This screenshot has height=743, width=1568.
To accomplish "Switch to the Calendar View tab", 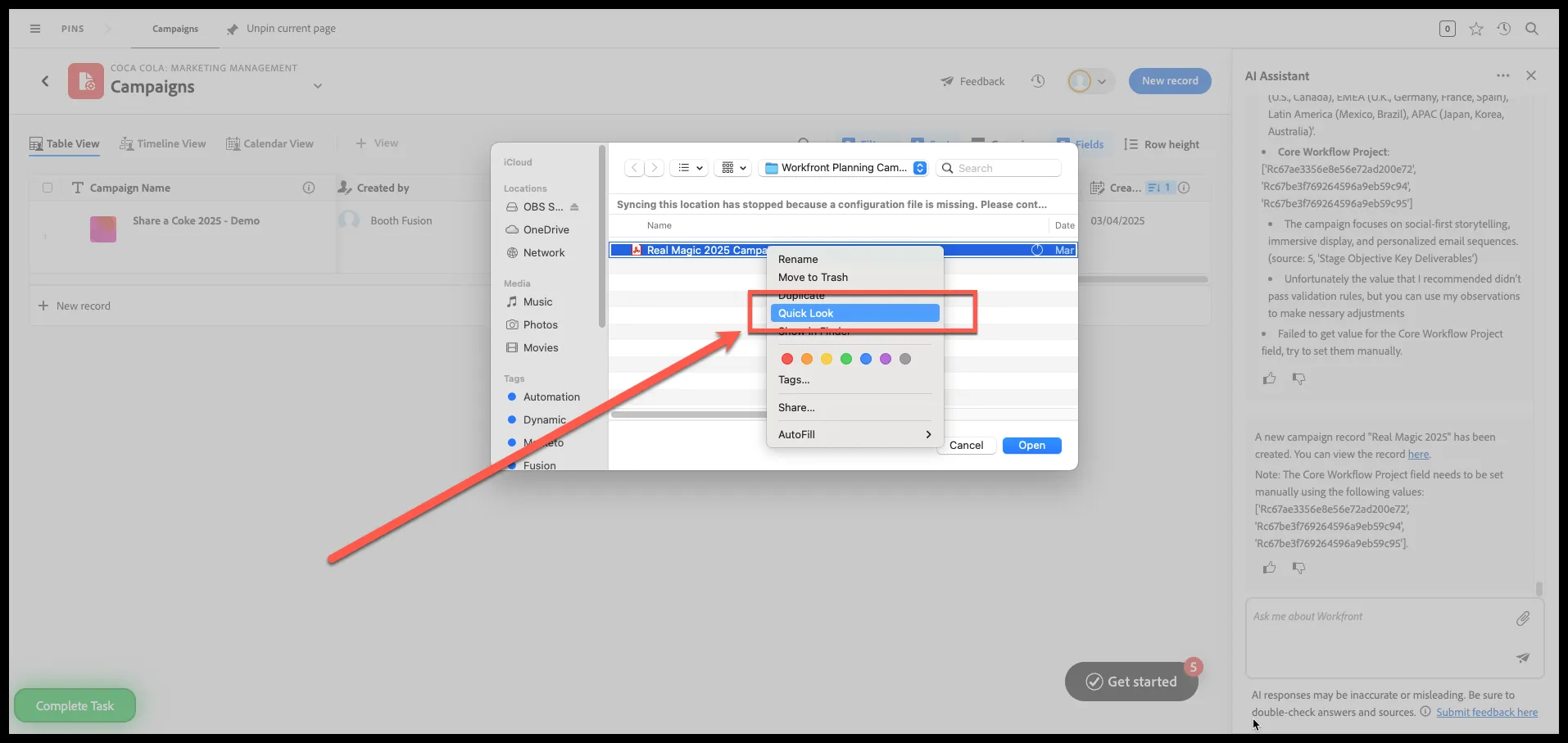I will click(x=270, y=143).
